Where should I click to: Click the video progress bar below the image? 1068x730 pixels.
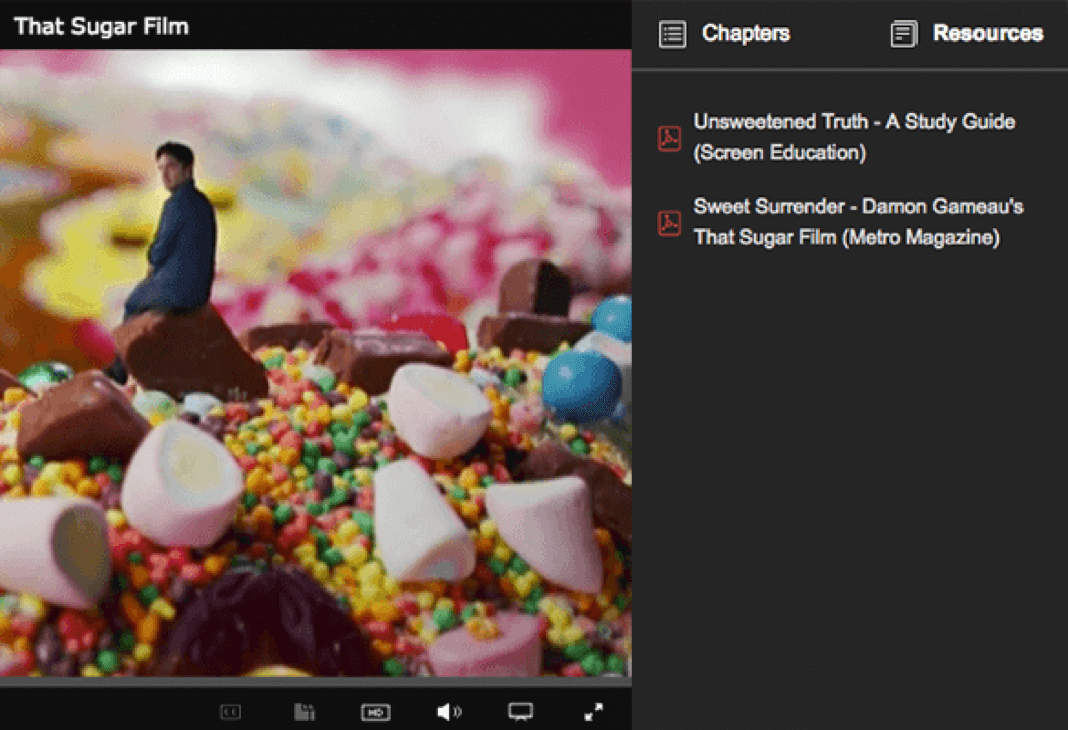pyautogui.click(x=315, y=682)
